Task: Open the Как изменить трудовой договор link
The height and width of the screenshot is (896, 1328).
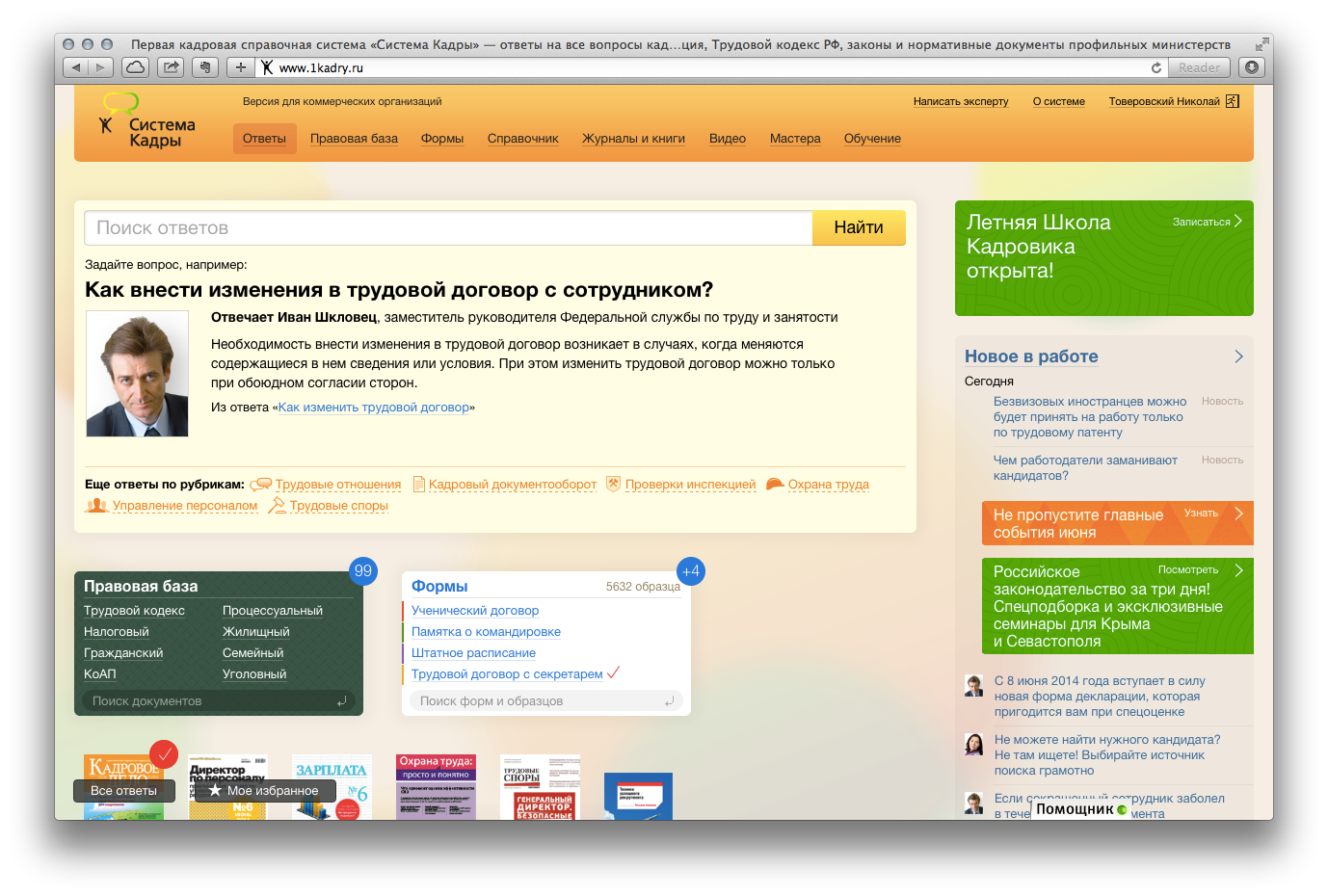Action: [374, 408]
